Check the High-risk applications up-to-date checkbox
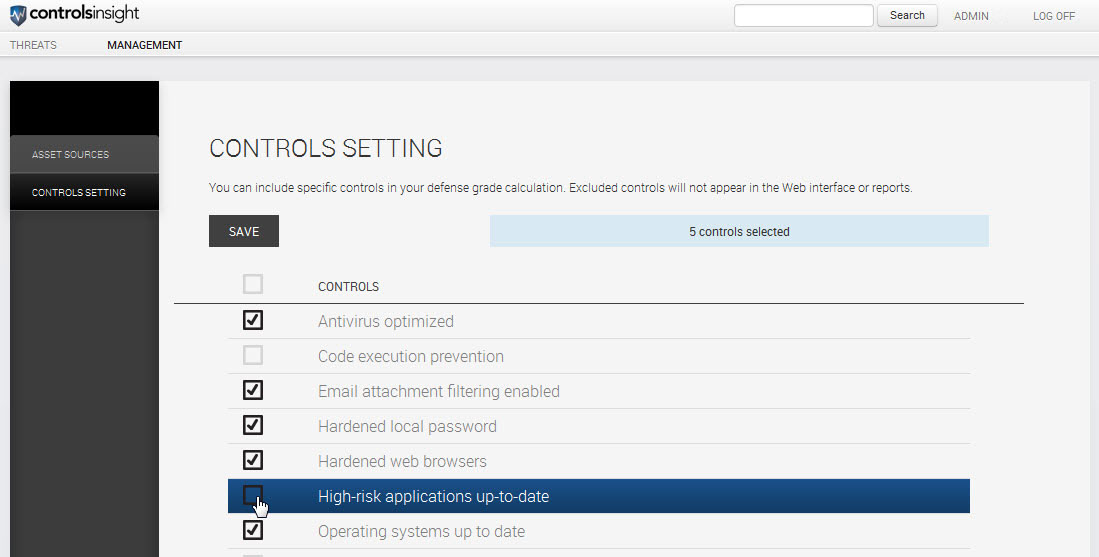1099x557 pixels. coord(253,495)
